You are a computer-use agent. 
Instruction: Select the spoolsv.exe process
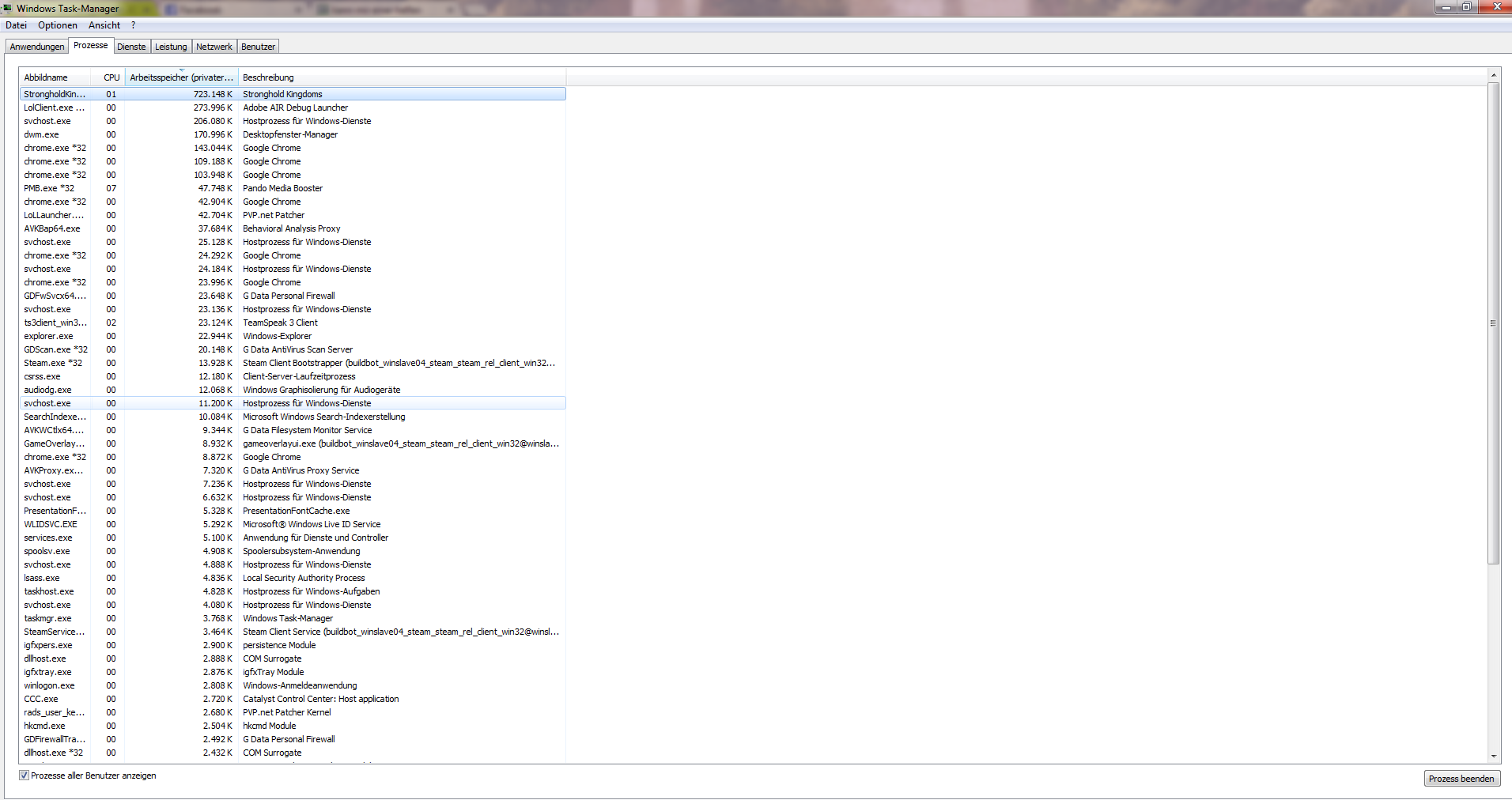click(293, 551)
